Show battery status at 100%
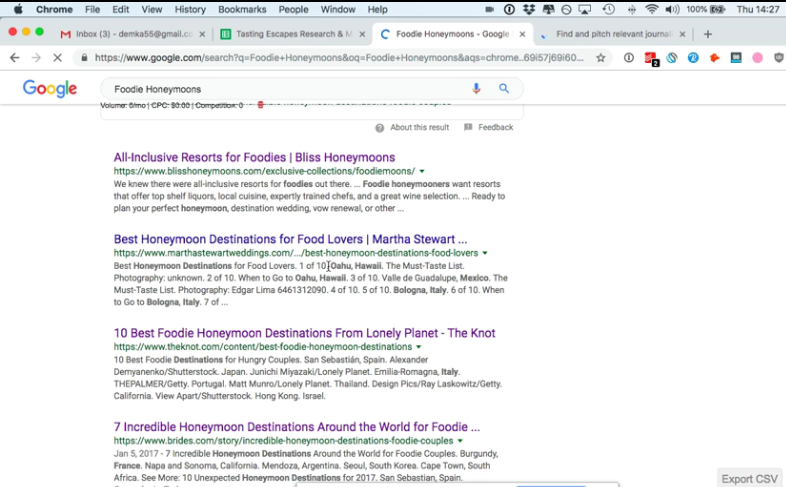The height and width of the screenshot is (487, 786). (705, 9)
